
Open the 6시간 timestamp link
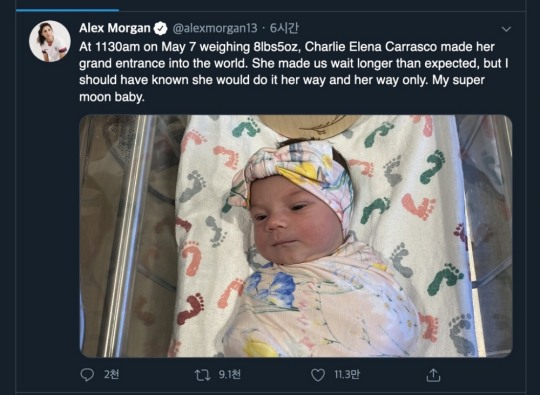click(x=284, y=28)
